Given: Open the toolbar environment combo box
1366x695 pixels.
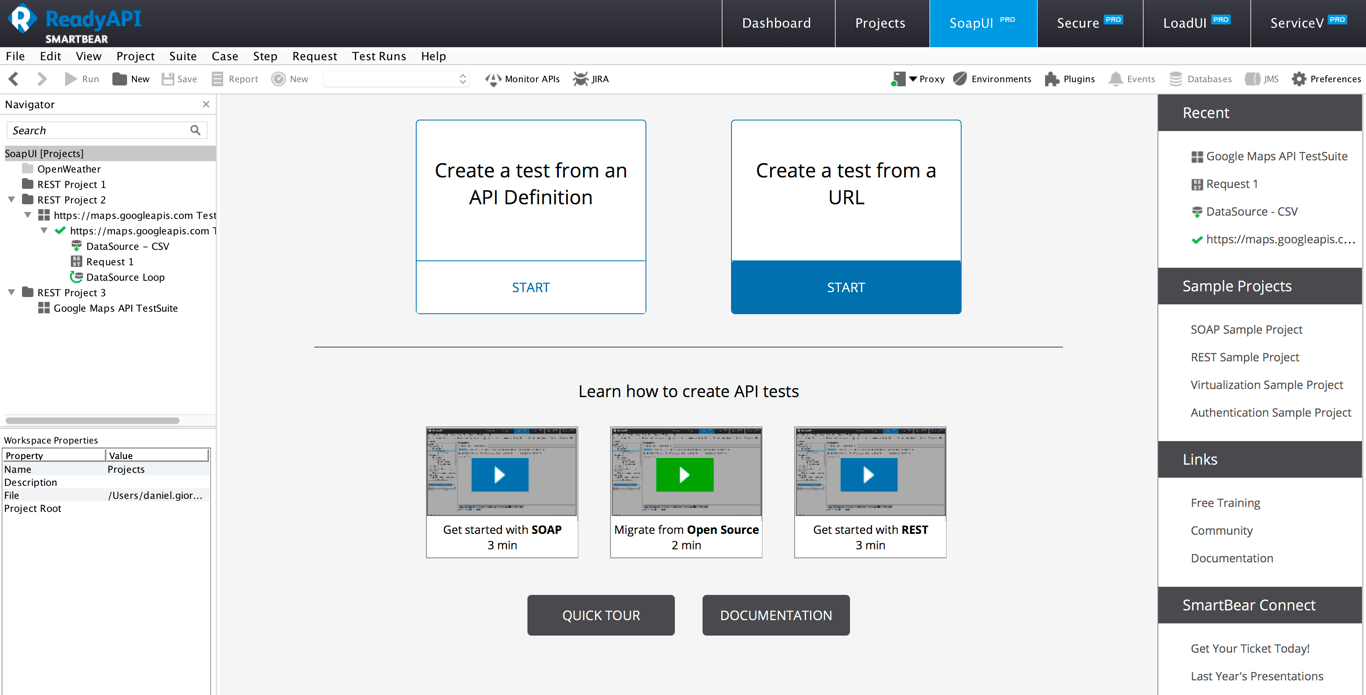Looking at the screenshot, I should (x=396, y=79).
